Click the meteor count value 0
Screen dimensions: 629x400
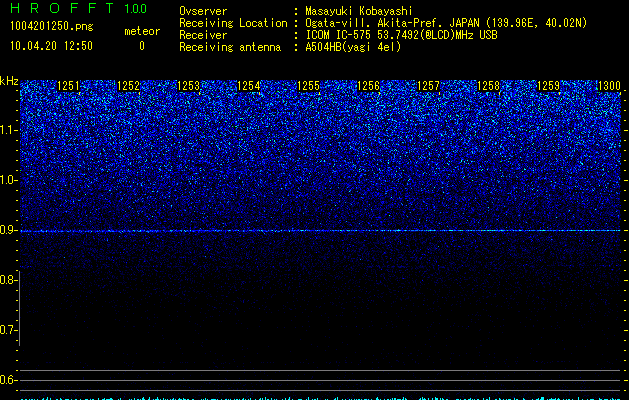pyautogui.click(x=142, y=46)
